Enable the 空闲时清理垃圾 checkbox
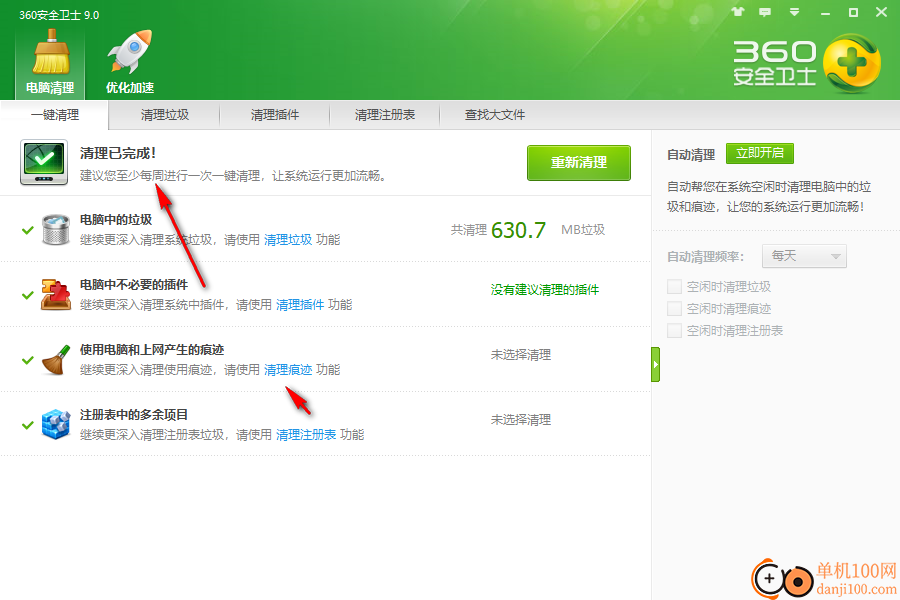 click(674, 287)
